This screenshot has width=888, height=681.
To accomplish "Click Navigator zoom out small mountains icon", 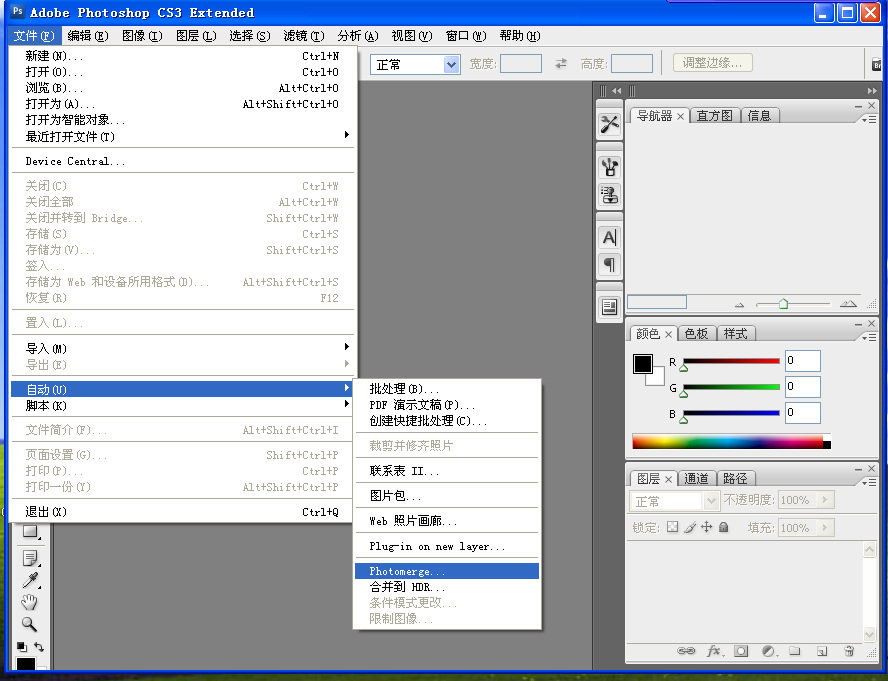I will click(x=740, y=305).
